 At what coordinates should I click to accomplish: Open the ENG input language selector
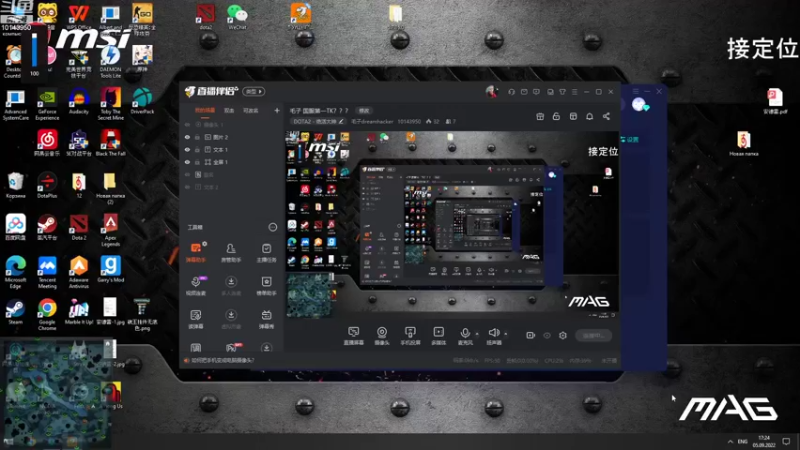point(743,441)
